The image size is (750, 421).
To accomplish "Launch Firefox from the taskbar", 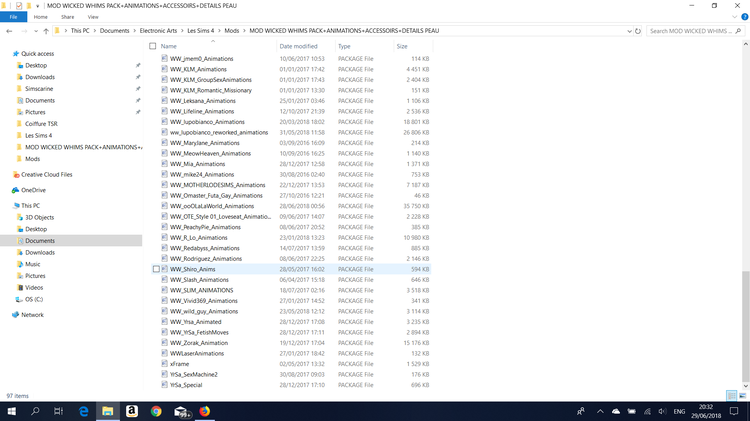I will click(205, 411).
